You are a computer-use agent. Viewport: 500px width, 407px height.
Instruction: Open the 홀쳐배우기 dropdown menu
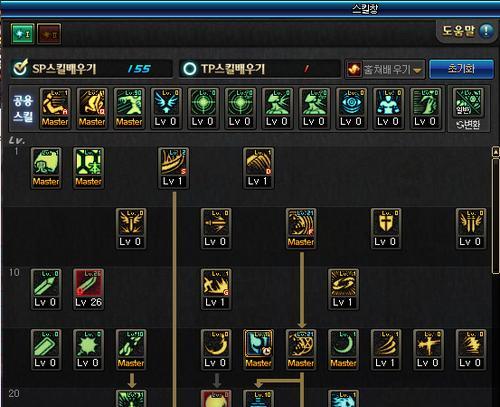point(385,69)
